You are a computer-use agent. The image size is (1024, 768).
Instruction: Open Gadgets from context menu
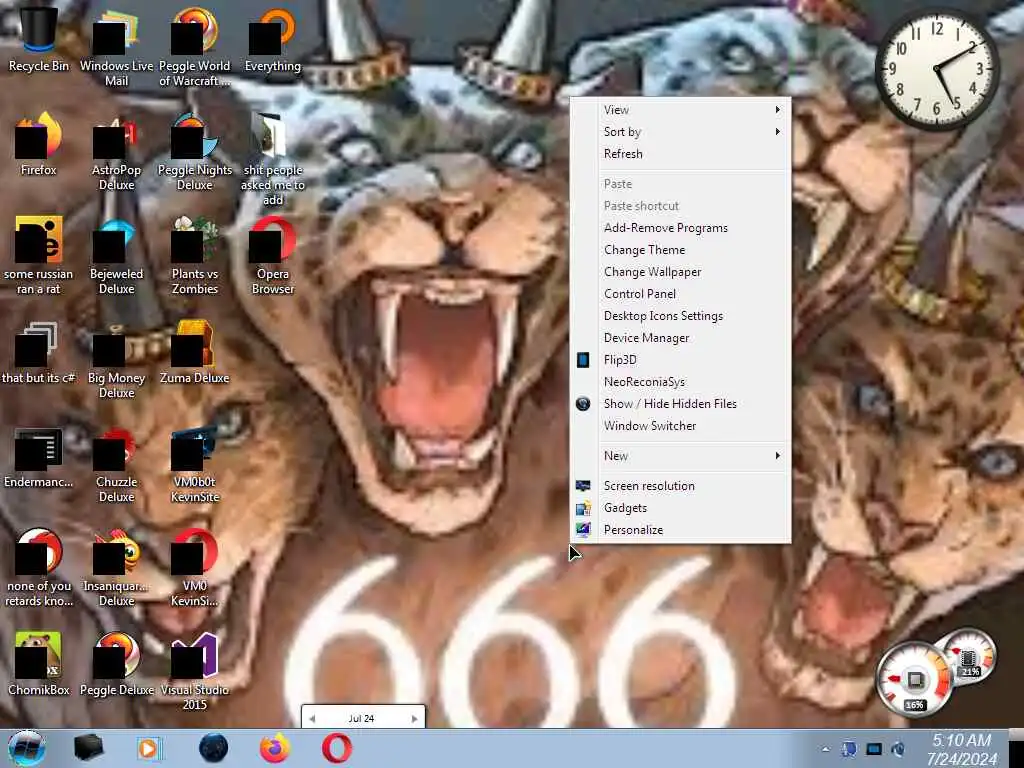click(x=680, y=508)
